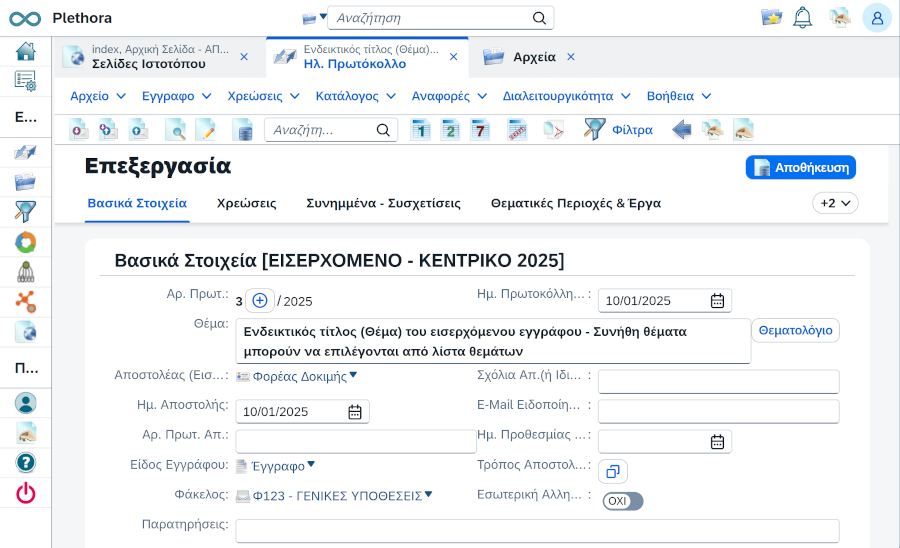Click the Παρατηρήσεις remarks field
Screen dimensions: 900x548
[537, 531]
